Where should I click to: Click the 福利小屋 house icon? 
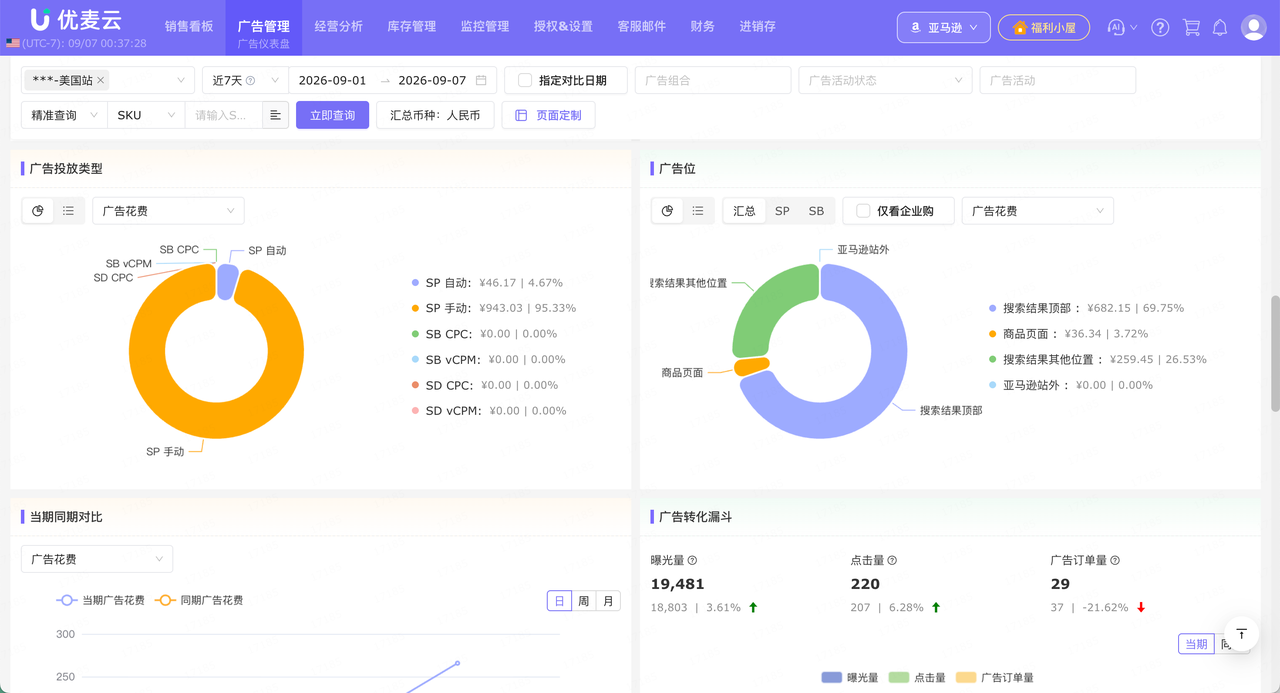point(1020,28)
